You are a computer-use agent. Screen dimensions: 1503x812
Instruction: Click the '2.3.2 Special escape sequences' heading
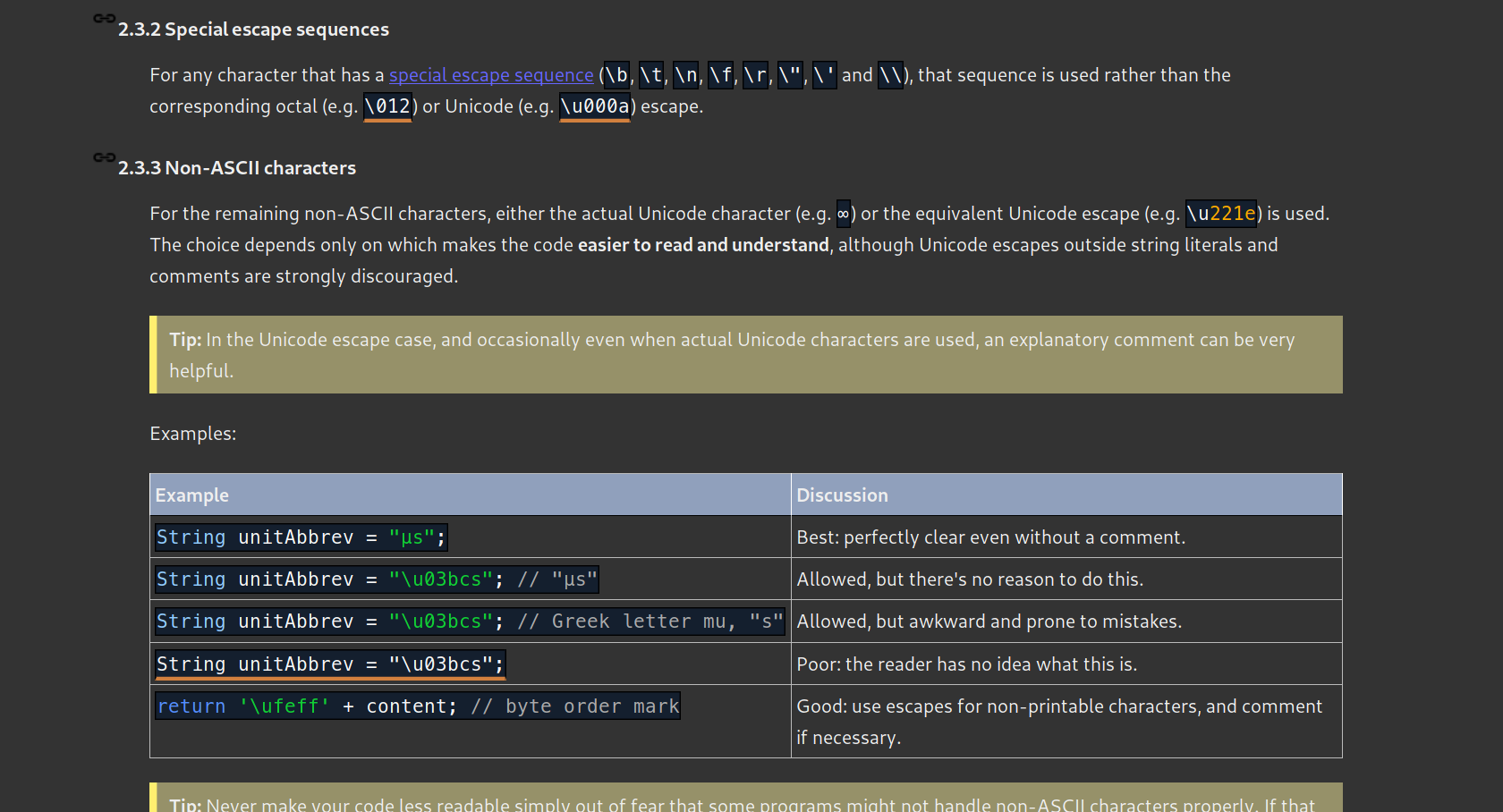[x=253, y=30]
